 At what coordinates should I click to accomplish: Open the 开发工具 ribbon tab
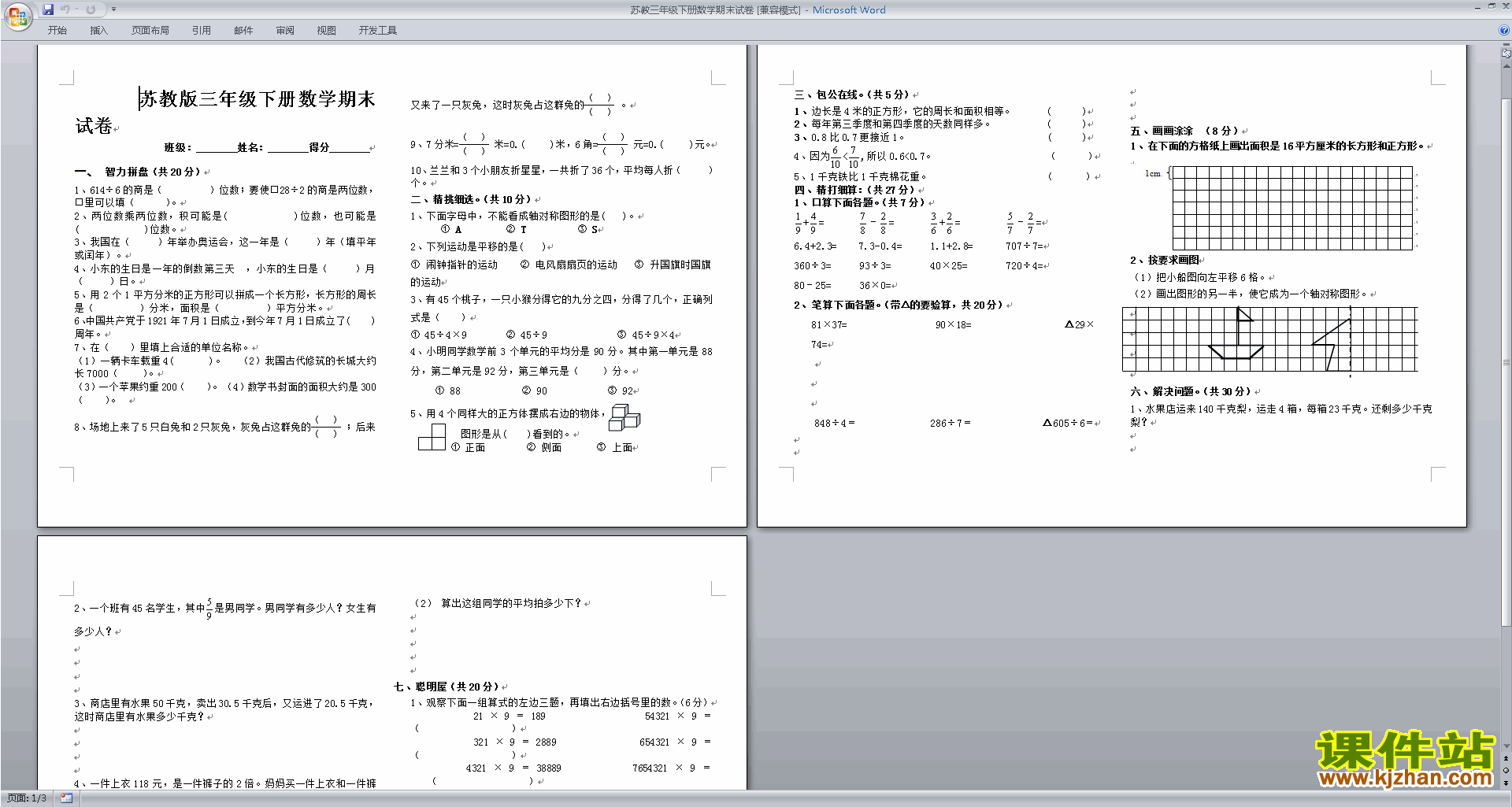pos(378,31)
